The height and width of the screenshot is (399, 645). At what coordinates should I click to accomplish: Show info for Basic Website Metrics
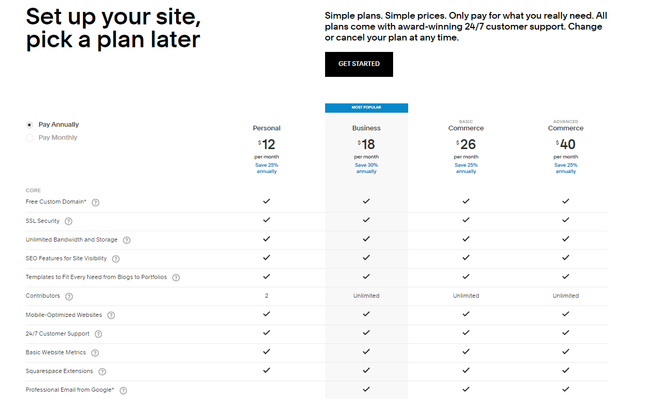point(95,353)
